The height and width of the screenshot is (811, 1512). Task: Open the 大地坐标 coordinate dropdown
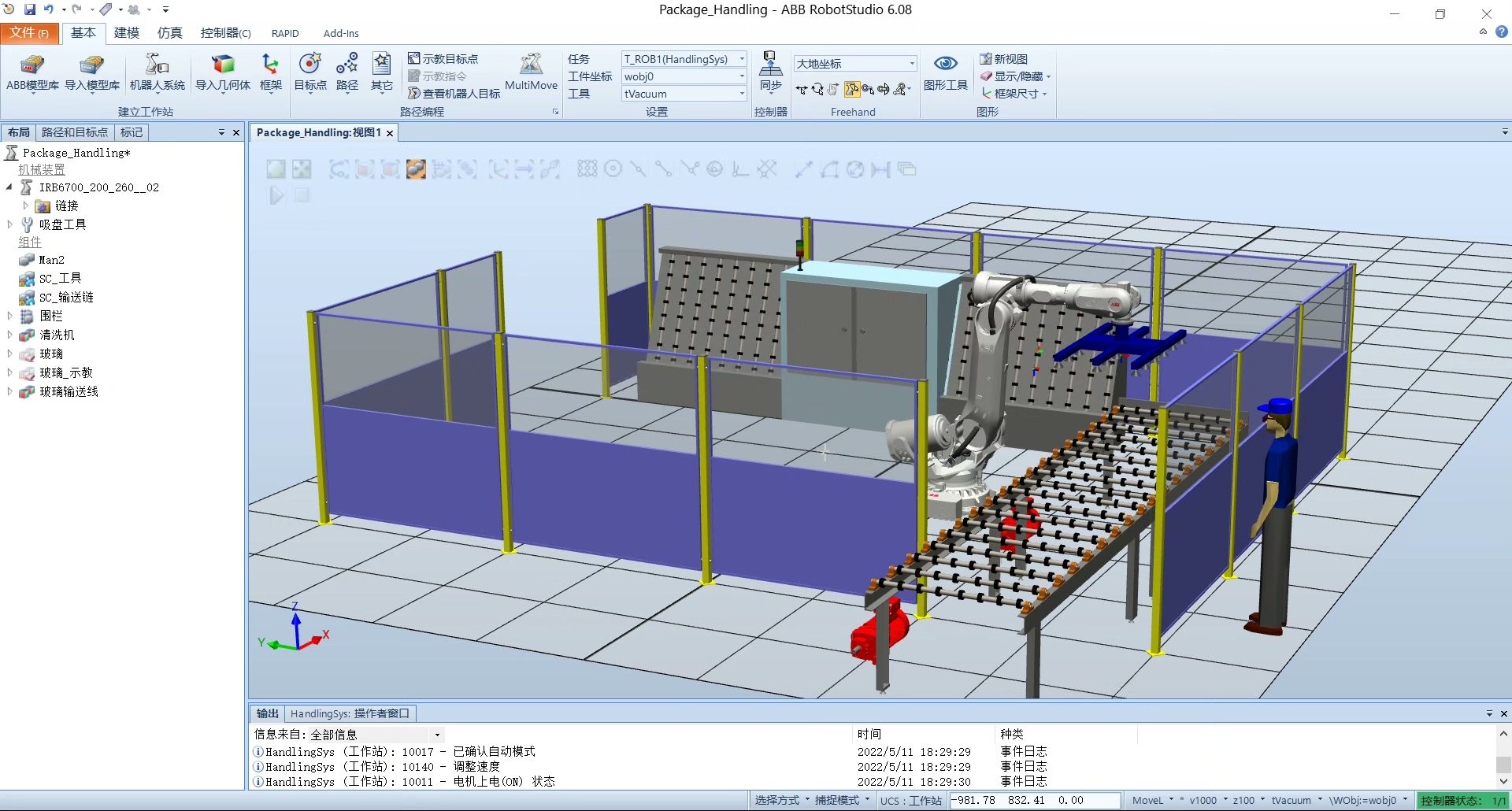pyautogui.click(x=855, y=63)
